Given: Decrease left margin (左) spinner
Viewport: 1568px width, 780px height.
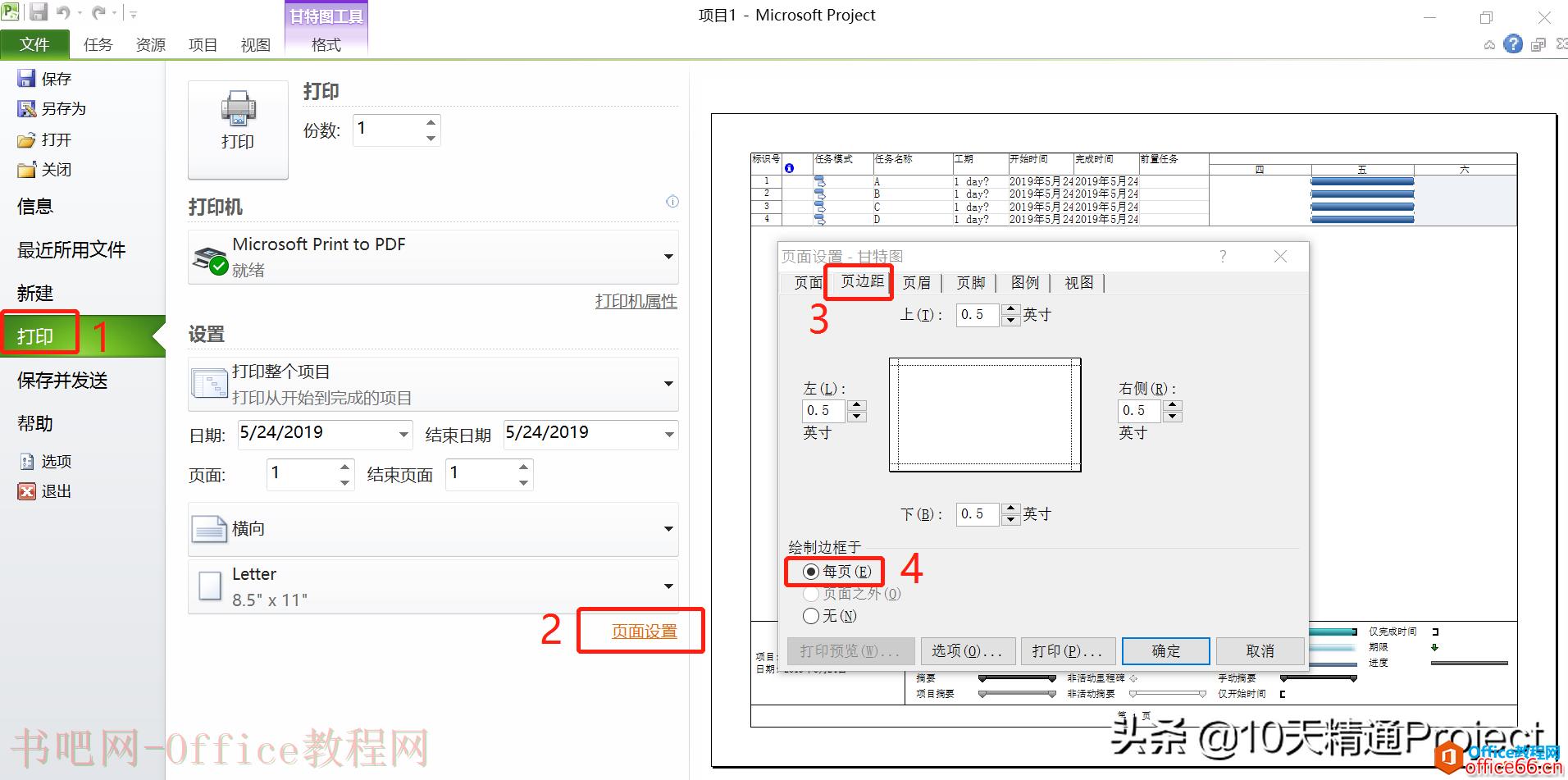Looking at the screenshot, I should tap(857, 416).
